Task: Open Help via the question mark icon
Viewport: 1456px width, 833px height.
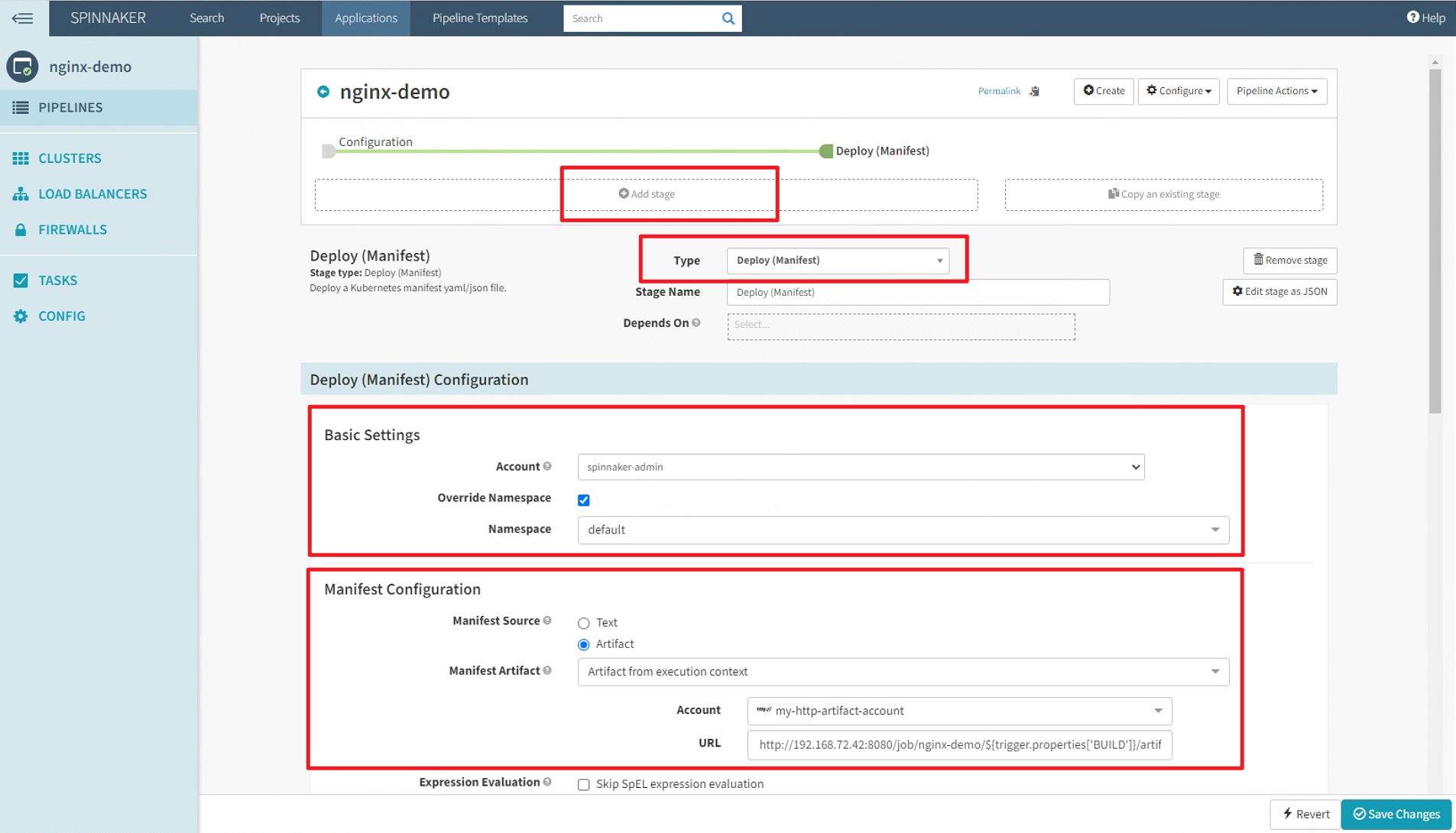Action: 1412,18
